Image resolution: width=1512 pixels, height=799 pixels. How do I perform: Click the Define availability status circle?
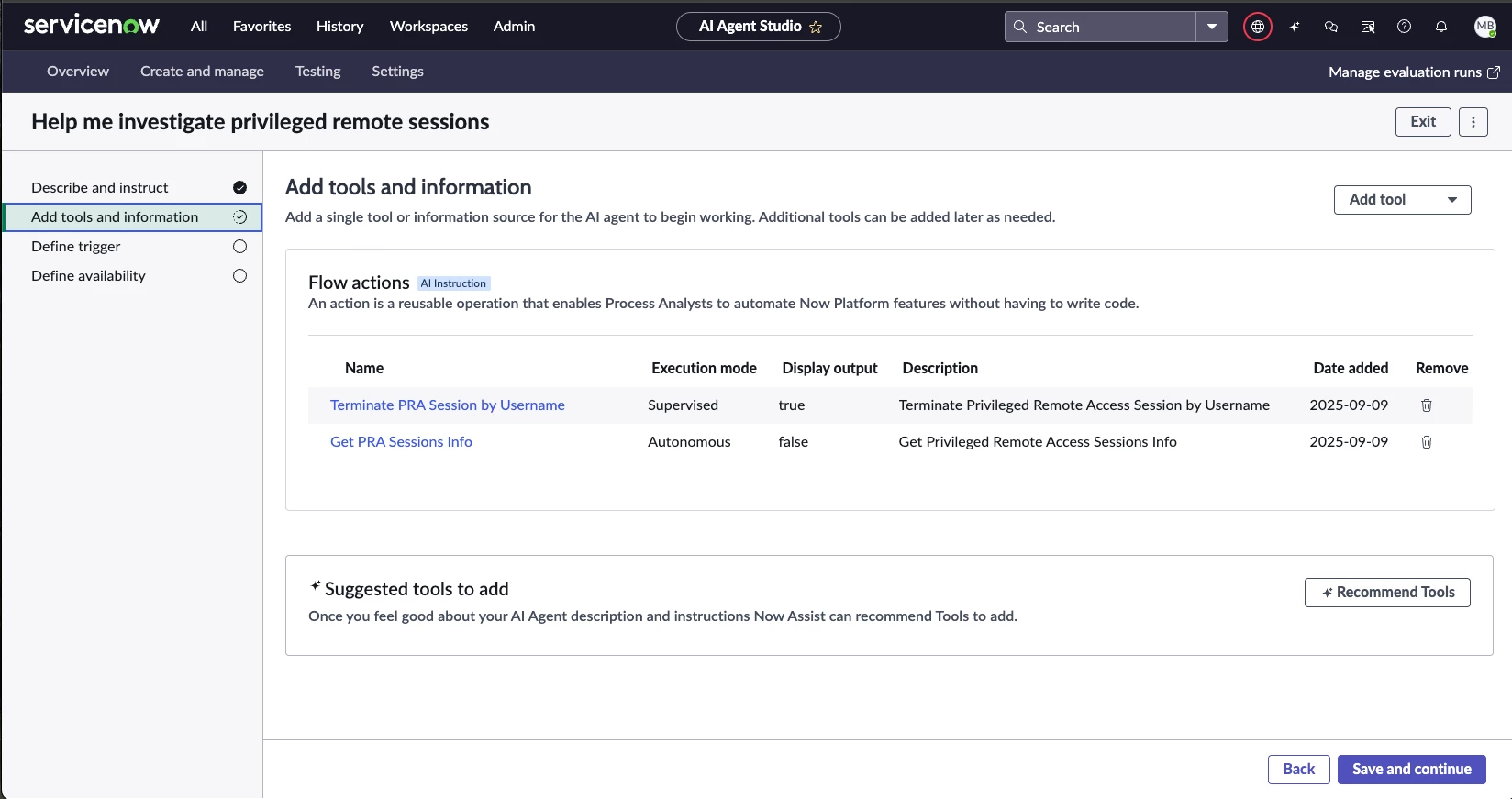239,276
